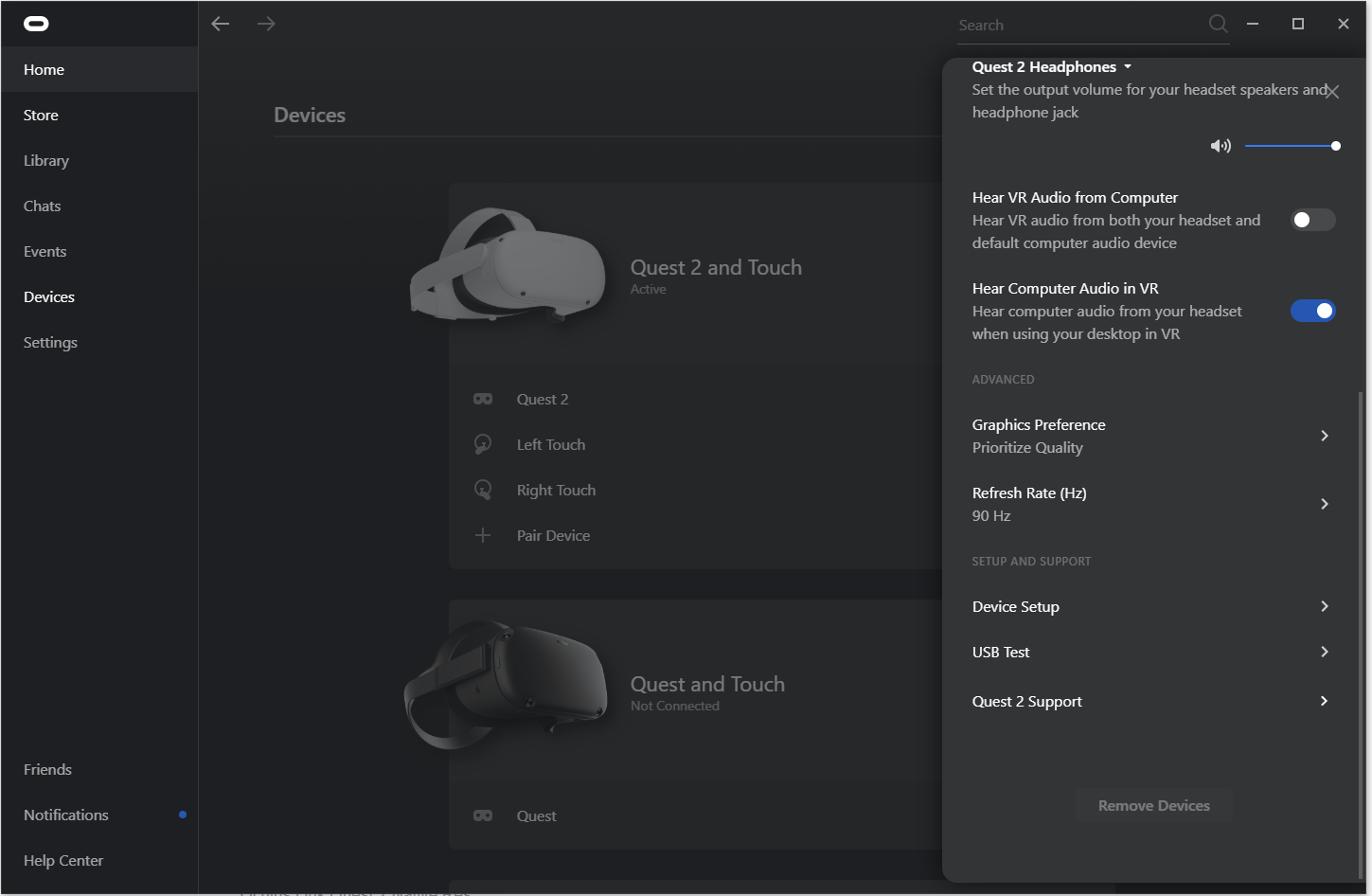Click the headset volume slider
The image size is (1372, 896).
point(1290,146)
